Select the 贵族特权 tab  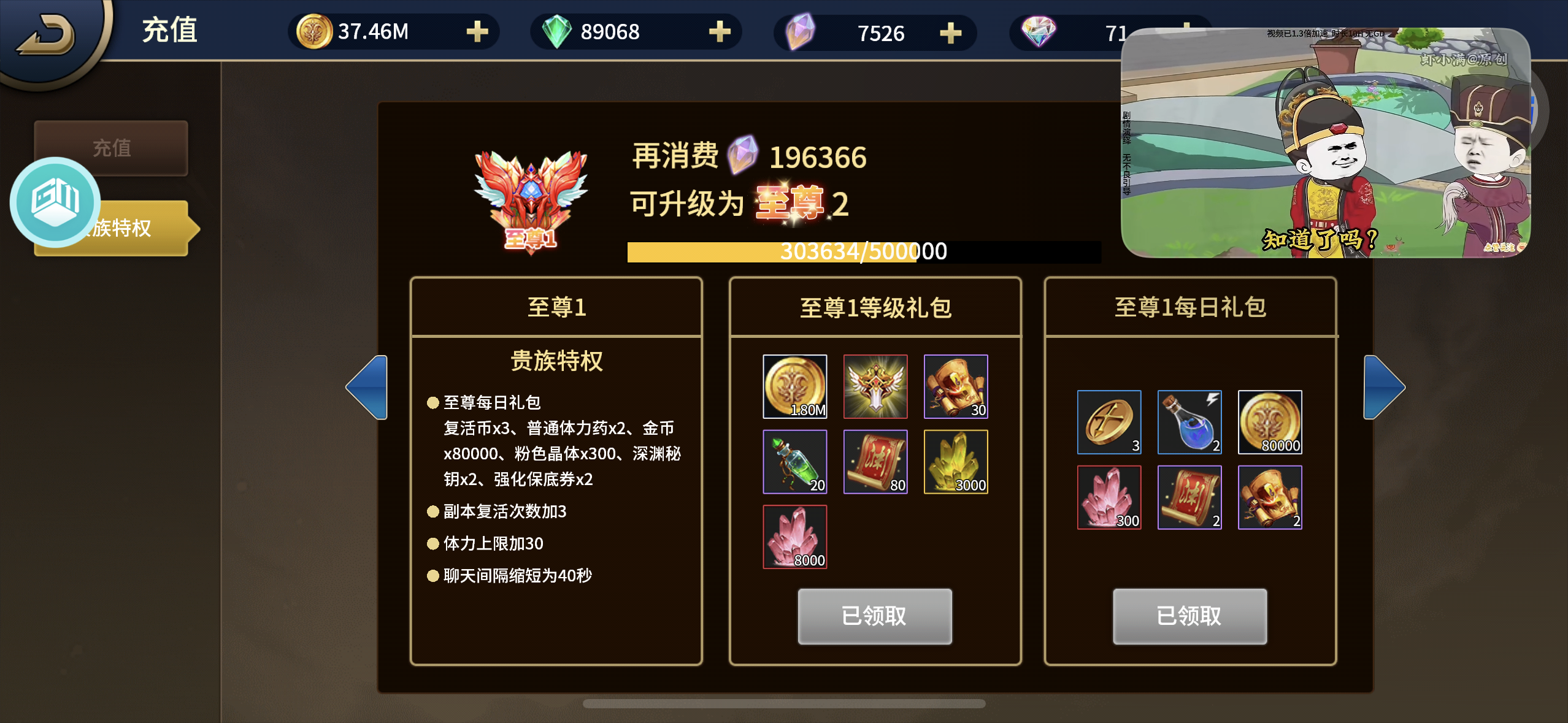[117, 228]
